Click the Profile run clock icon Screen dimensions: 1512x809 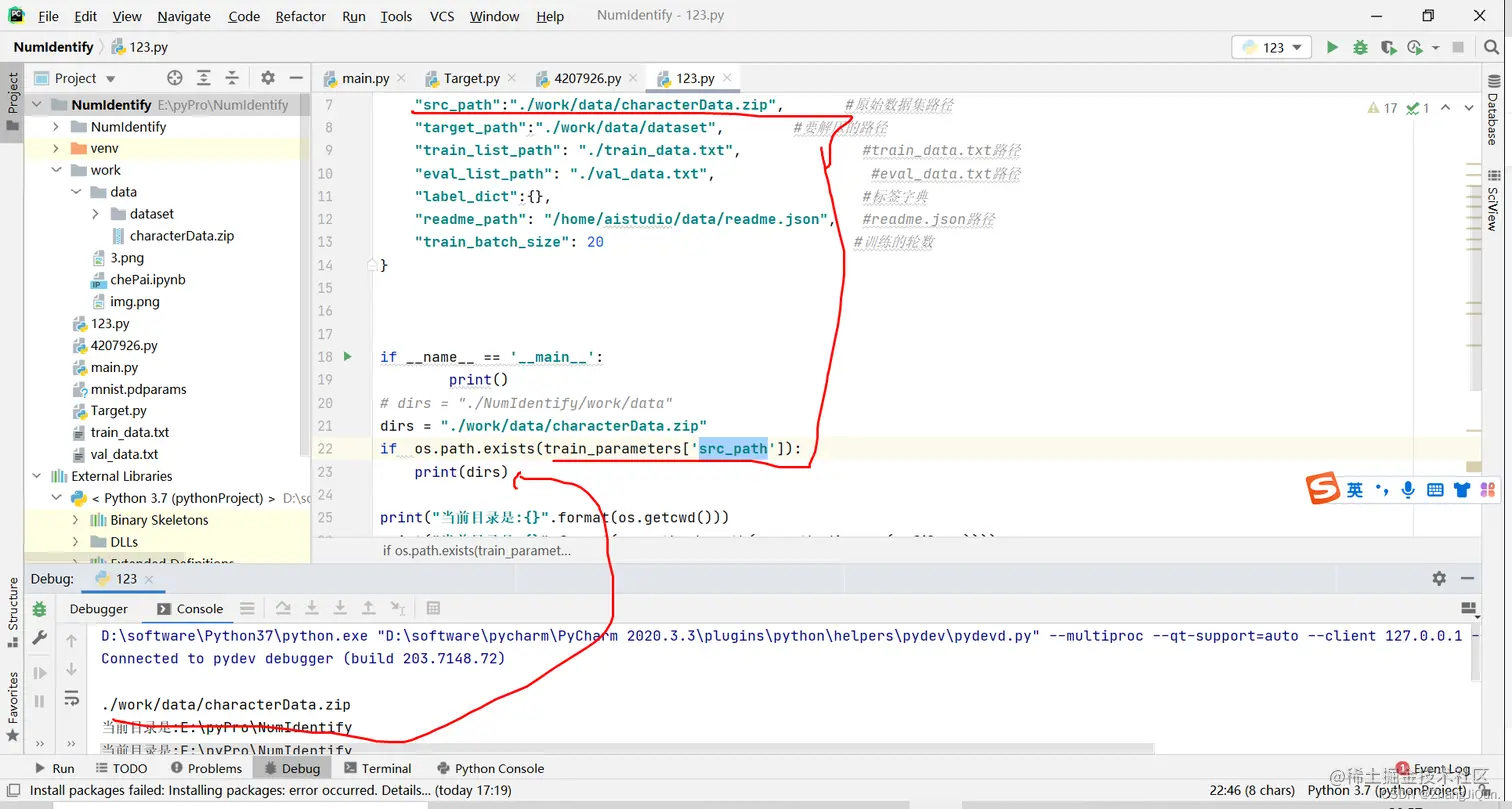1414,47
